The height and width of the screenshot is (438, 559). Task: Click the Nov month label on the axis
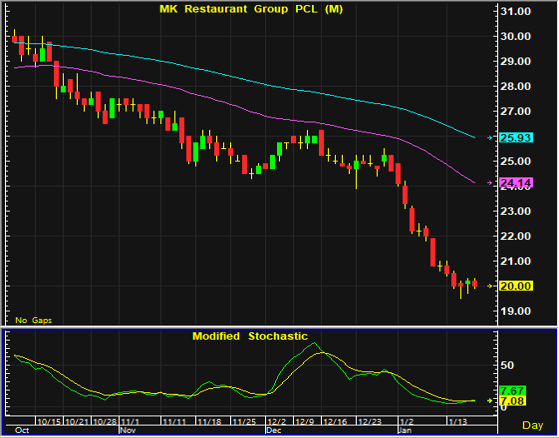pos(128,430)
